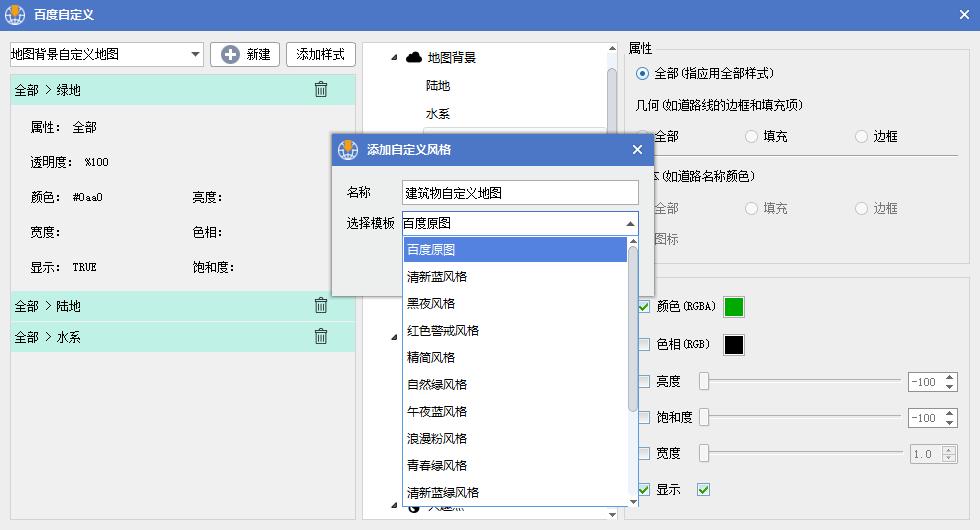Collapse the 地图背景 tree node

tap(394, 58)
